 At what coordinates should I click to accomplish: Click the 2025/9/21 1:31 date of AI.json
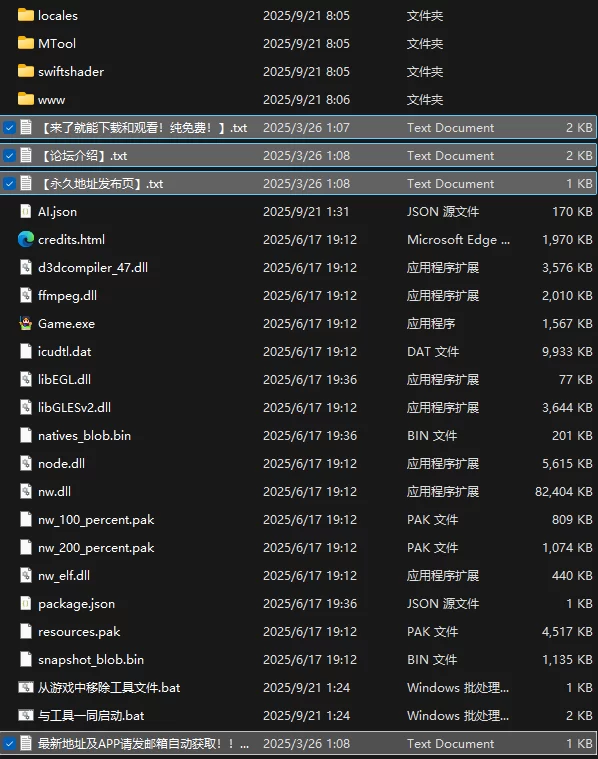point(306,212)
